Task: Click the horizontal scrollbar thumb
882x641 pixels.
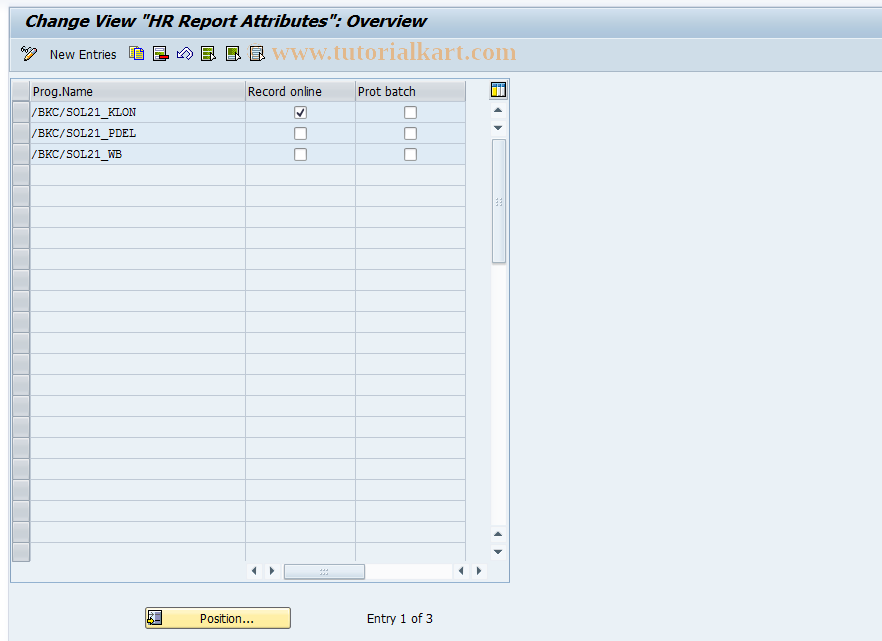Action: tap(325, 571)
